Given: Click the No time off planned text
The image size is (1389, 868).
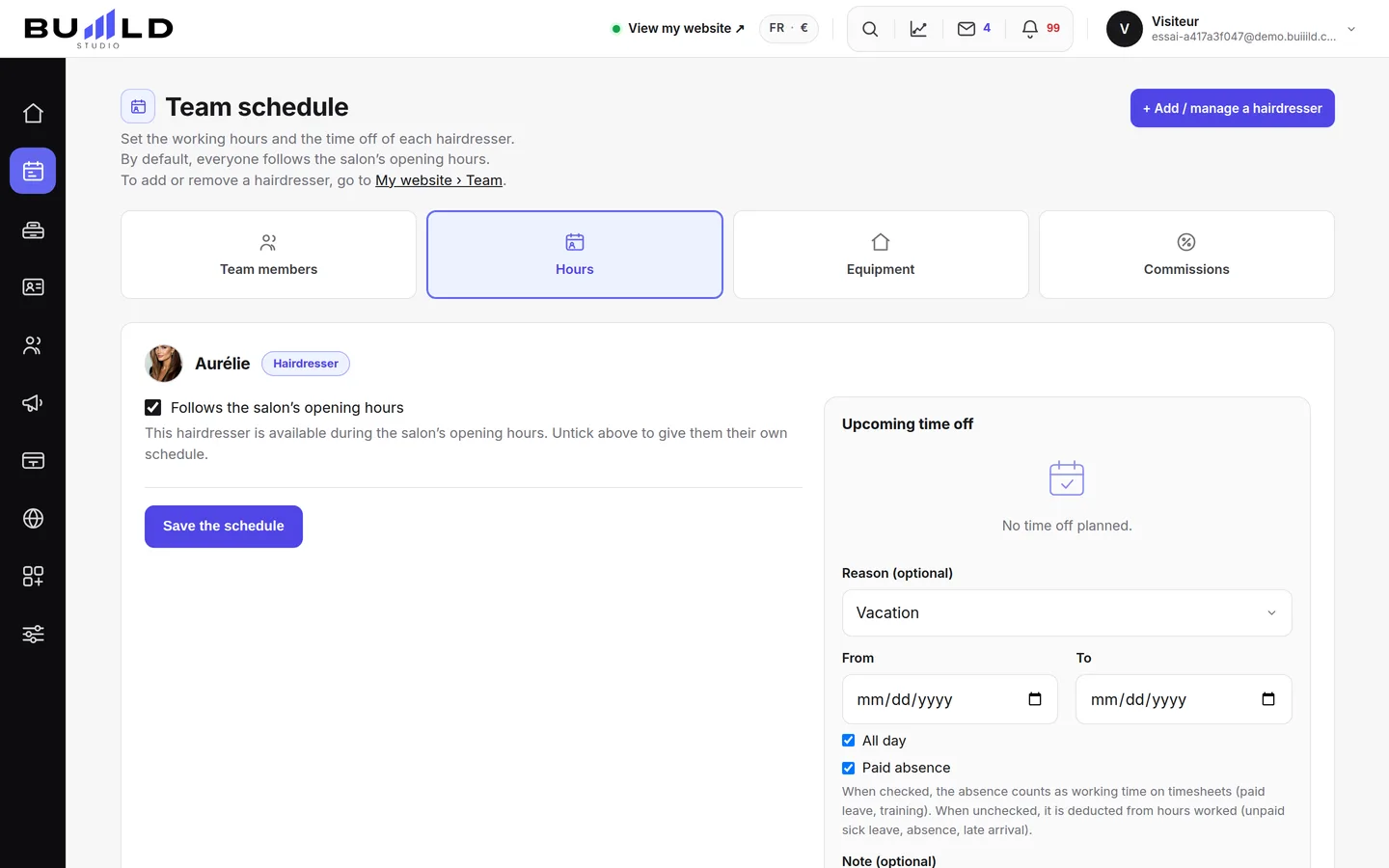Looking at the screenshot, I should click(1067, 526).
